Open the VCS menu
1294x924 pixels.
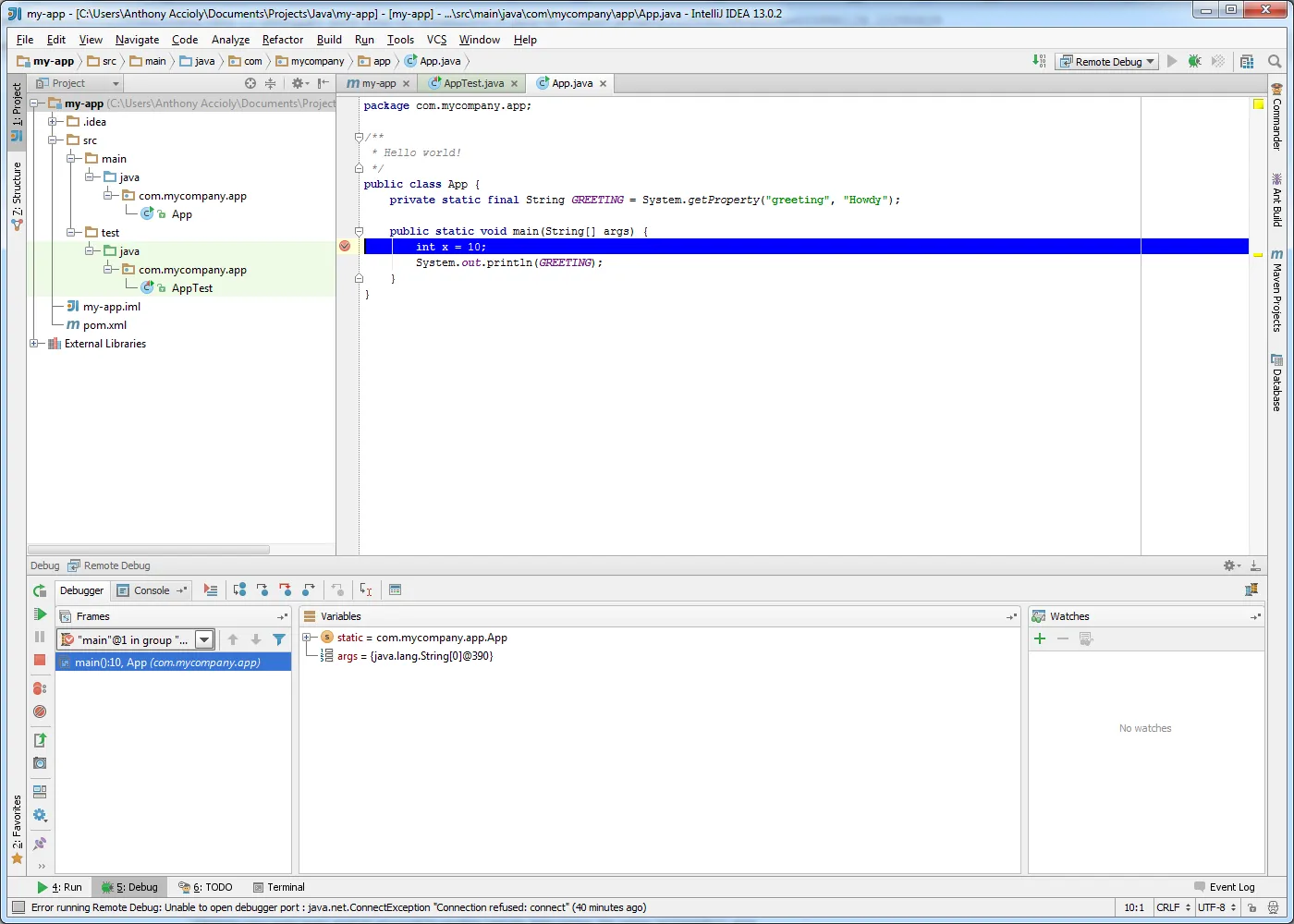click(x=436, y=40)
